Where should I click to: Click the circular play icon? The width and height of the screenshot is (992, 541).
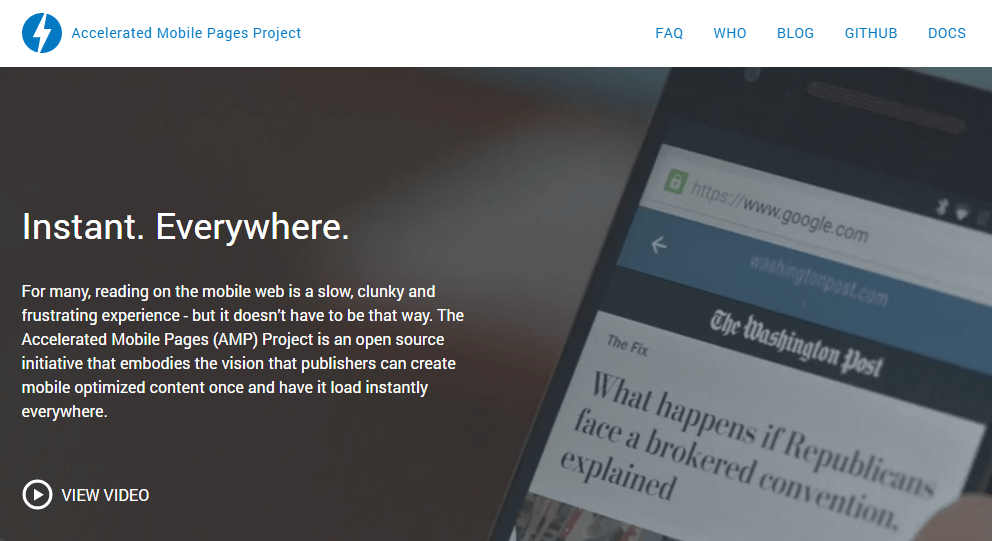pos(37,495)
